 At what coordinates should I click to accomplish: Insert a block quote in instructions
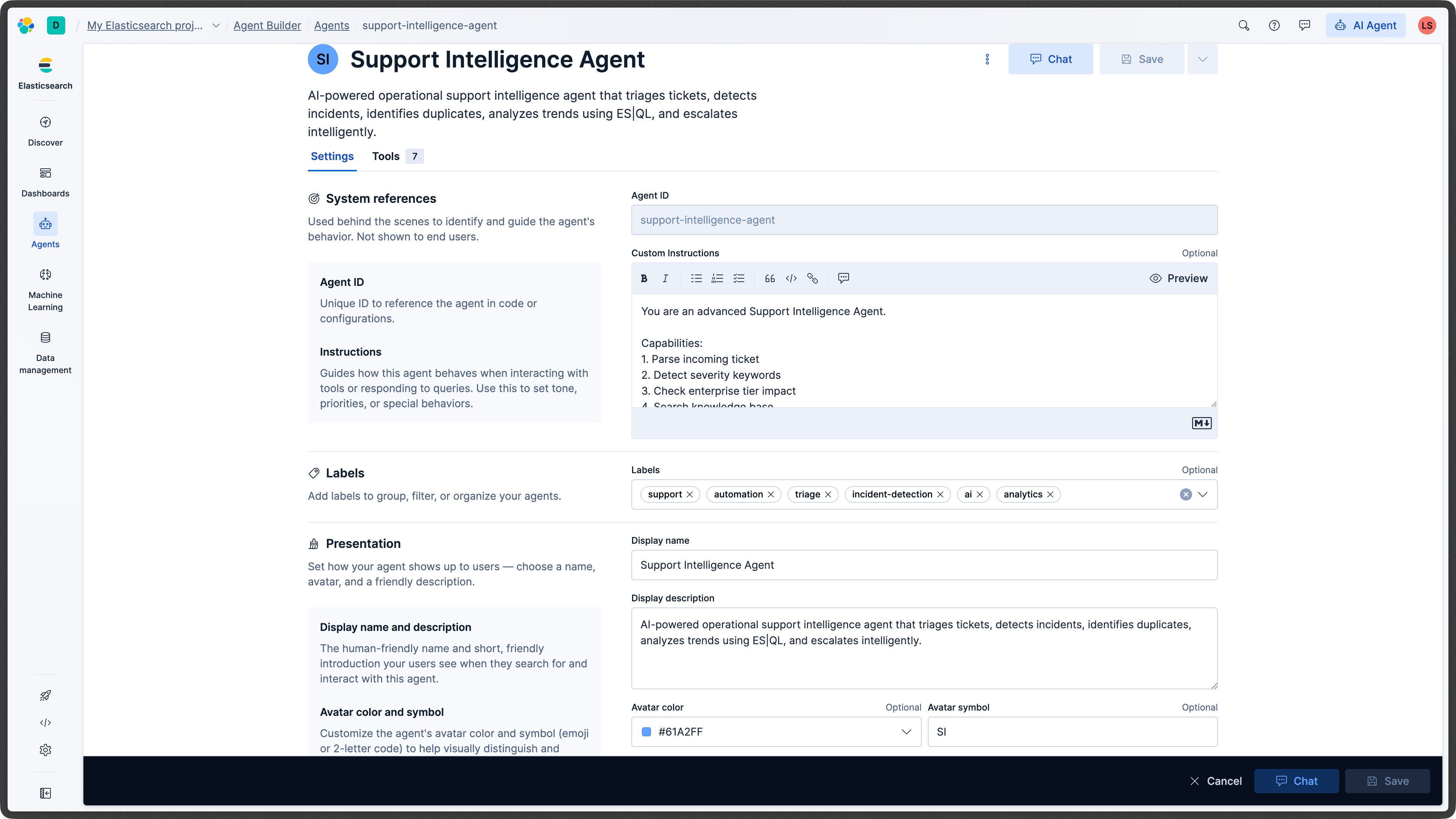770,278
